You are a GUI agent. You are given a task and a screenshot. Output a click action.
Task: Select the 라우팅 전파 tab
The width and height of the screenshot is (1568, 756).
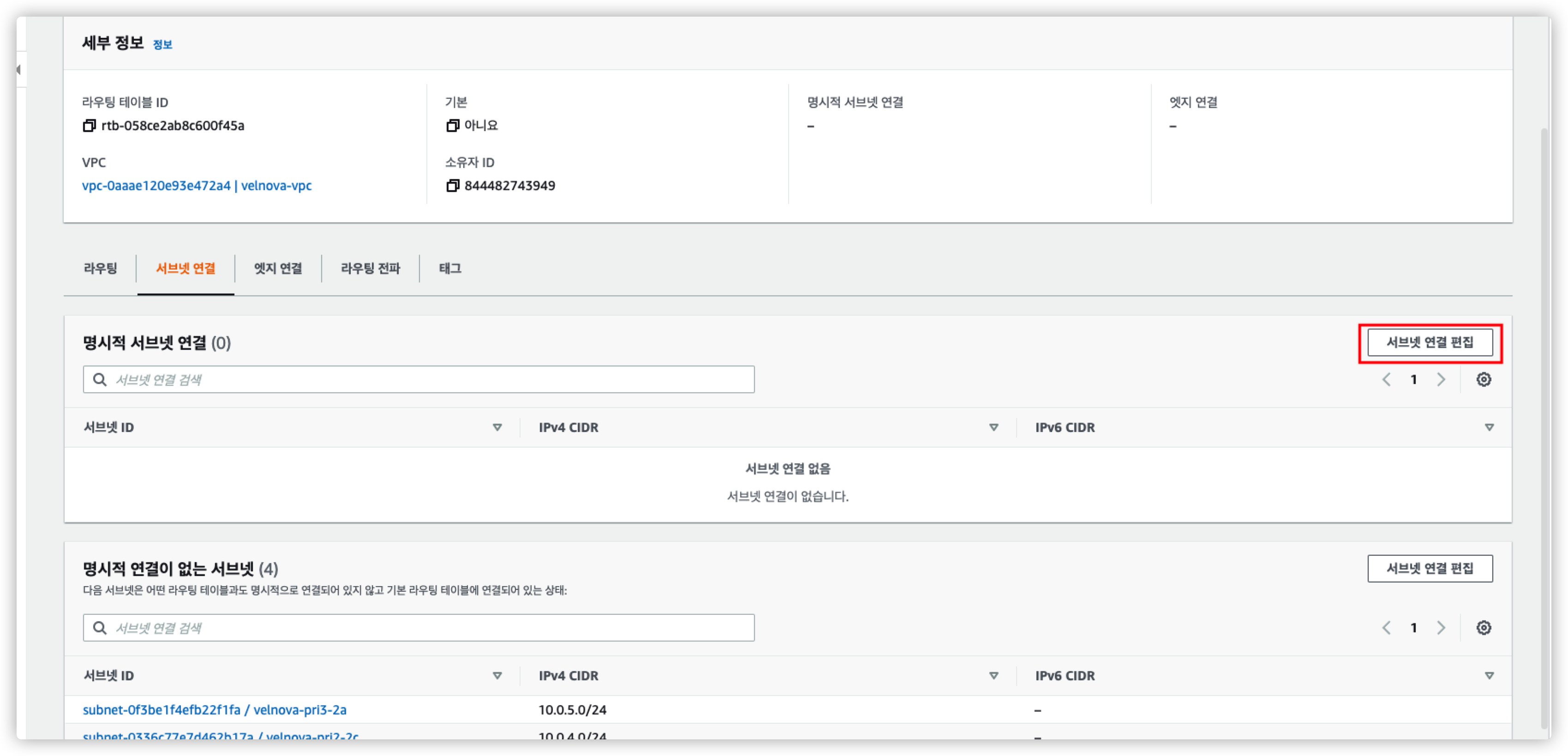pos(370,269)
